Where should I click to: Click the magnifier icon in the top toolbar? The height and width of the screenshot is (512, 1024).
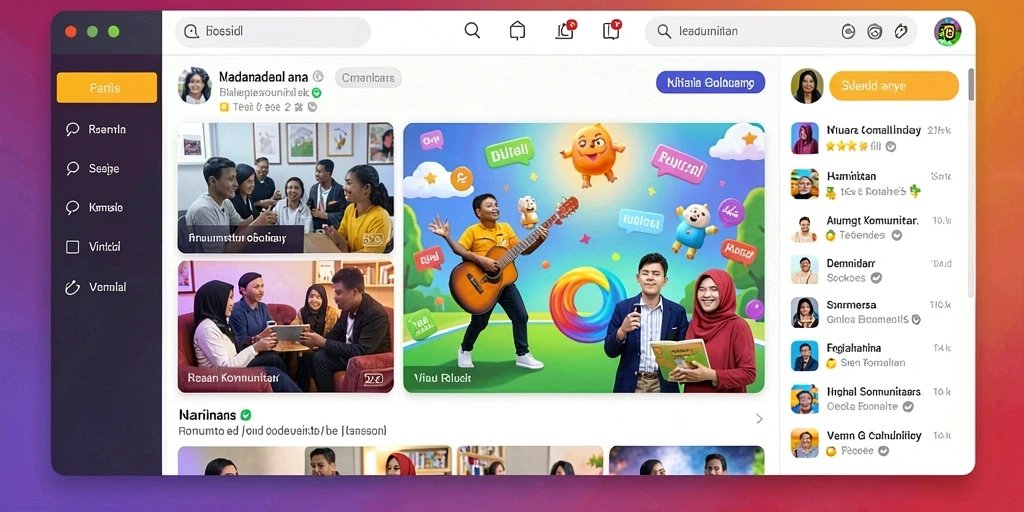(472, 31)
